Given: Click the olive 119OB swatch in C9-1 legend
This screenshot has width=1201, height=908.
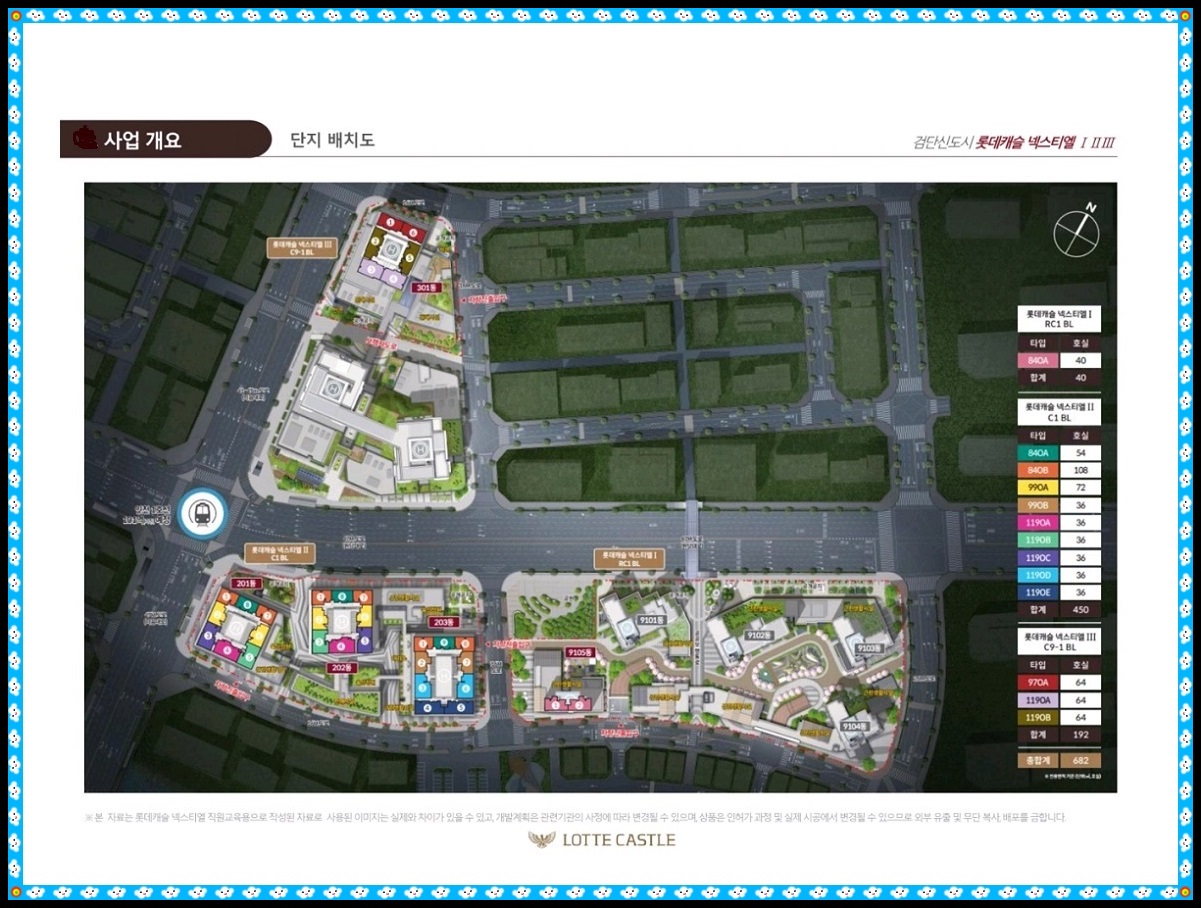Looking at the screenshot, I should click(x=1039, y=716).
